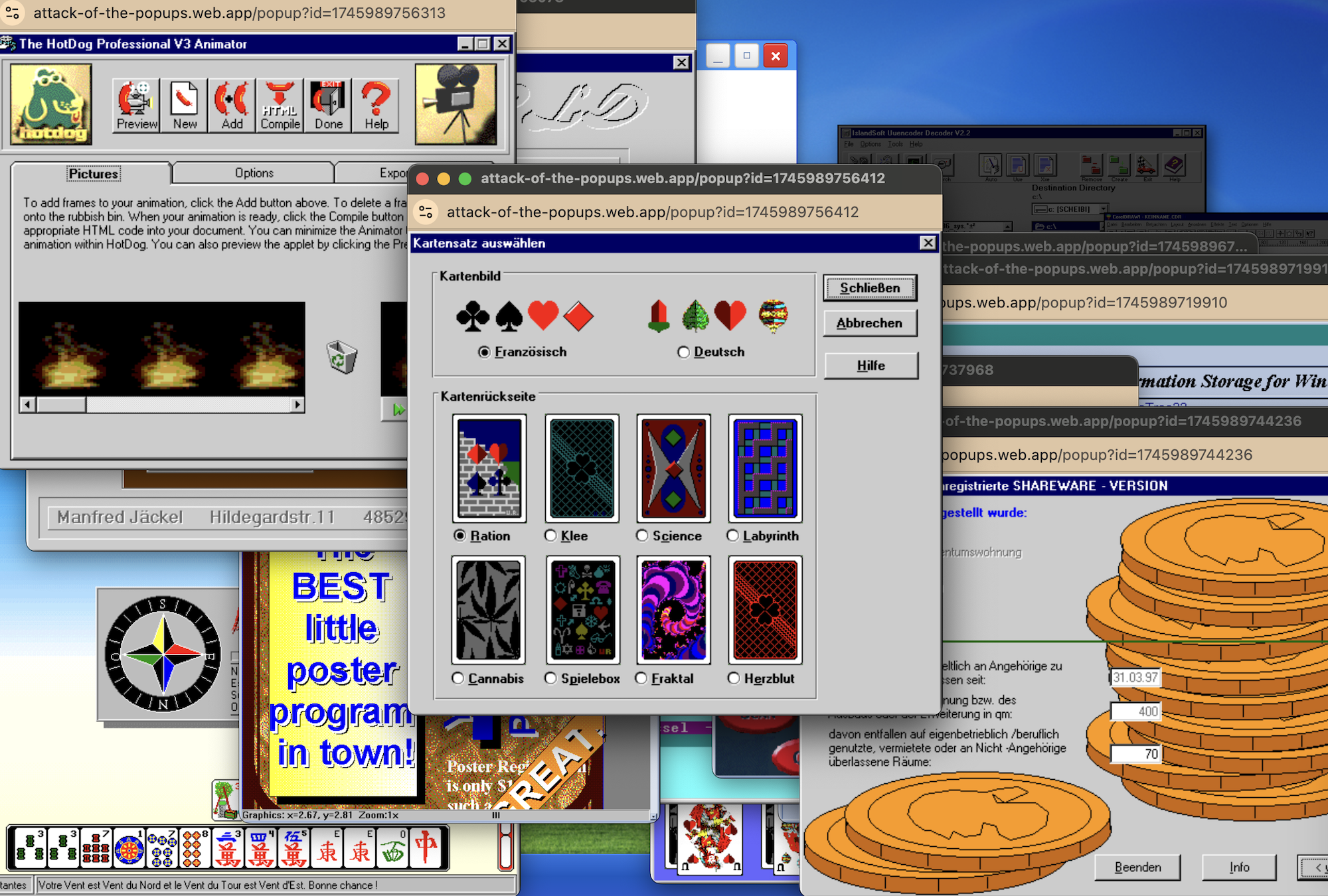Click the site settings icon in the popup address bar
Image resolution: width=1328 pixels, height=896 pixels.
(426, 212)
